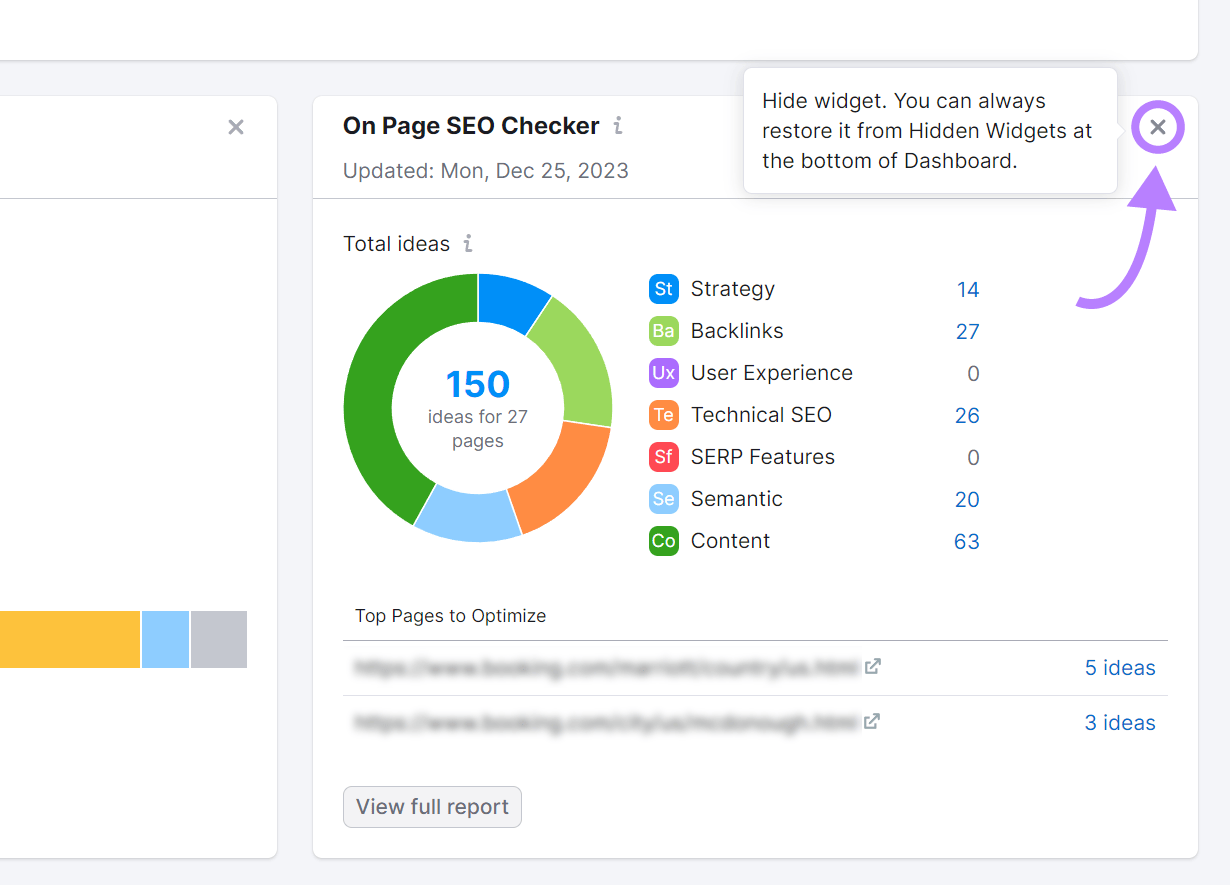Click the yellow bar segment in the left widget
Viewport: 1230px width, 885px height.
click(x=70, y=639)
